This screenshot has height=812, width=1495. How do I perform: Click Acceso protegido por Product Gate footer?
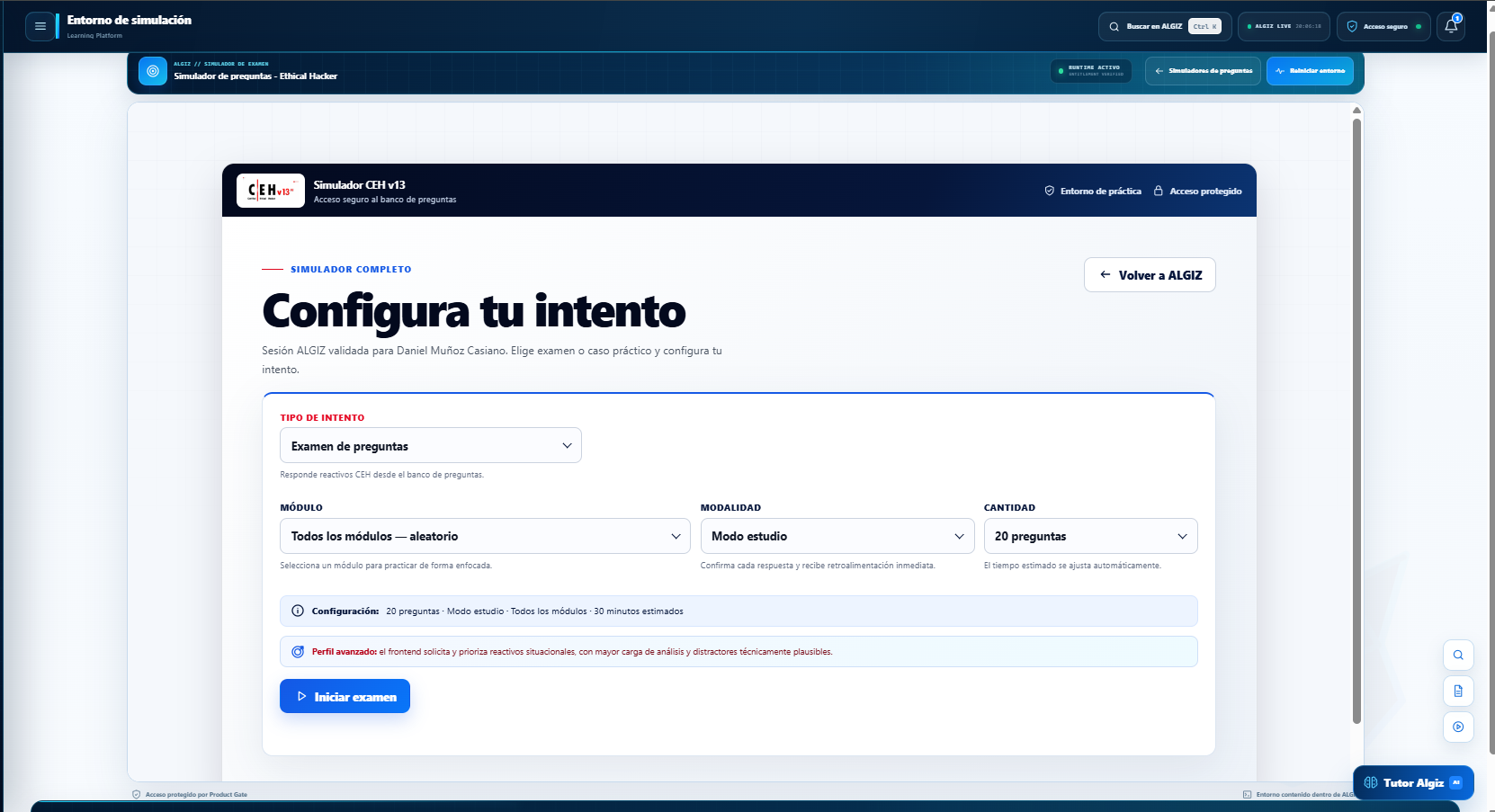(190, 794)
